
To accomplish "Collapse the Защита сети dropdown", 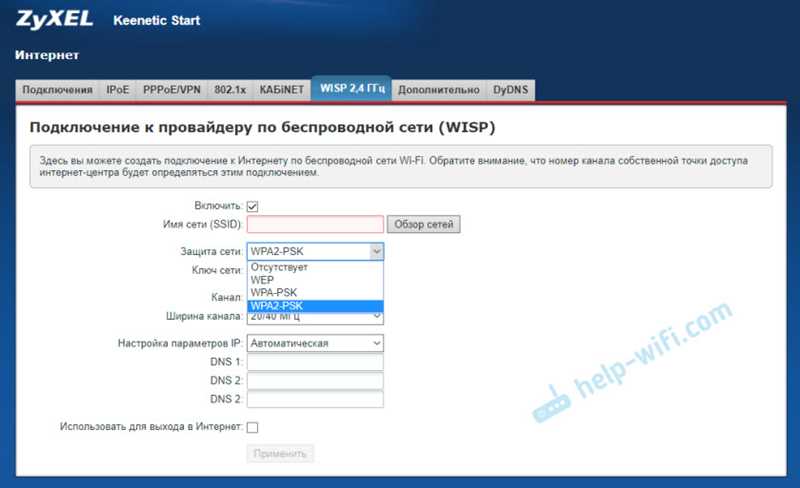I will (315, 251).
